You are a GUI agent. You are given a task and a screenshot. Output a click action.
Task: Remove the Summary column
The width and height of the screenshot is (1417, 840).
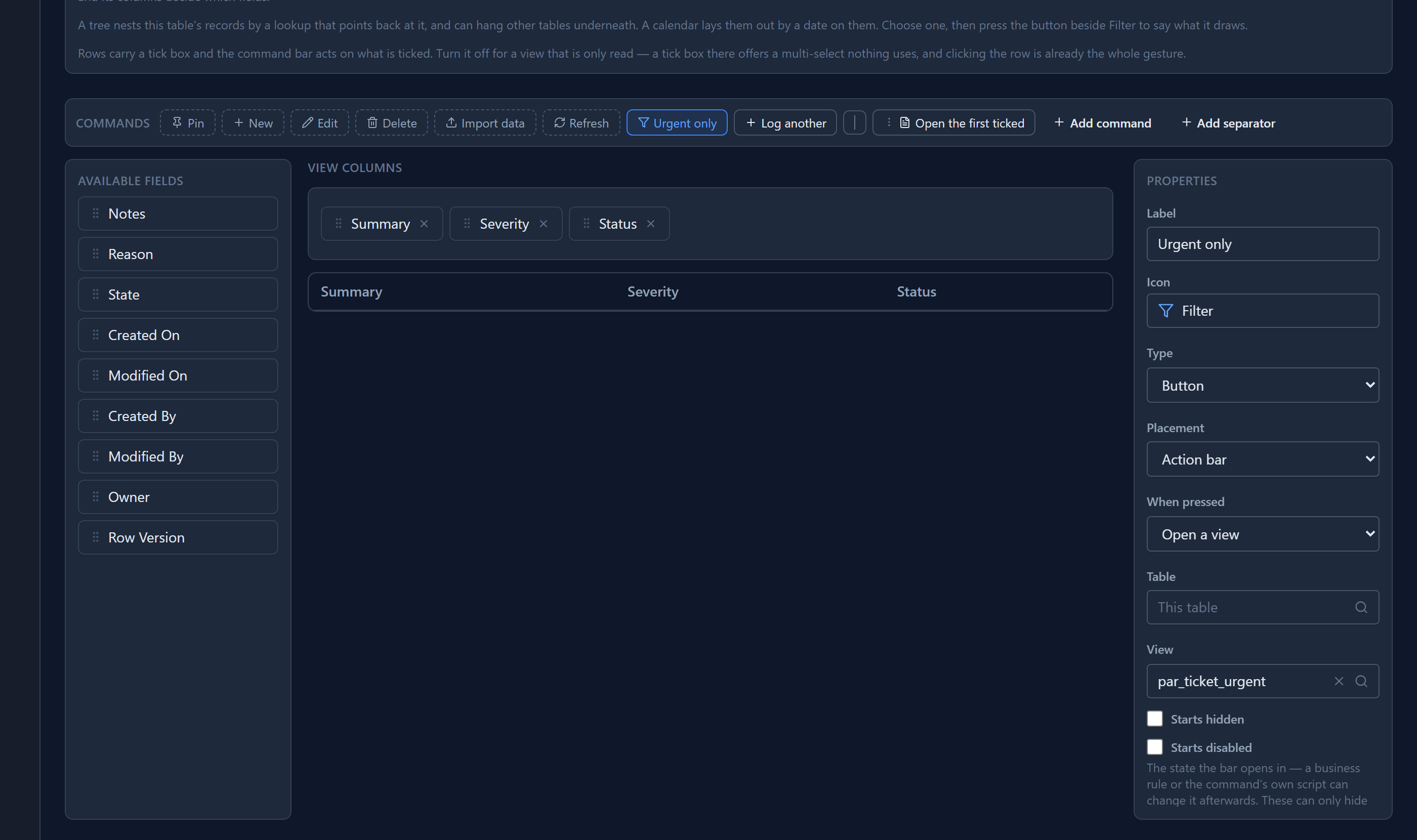pyautogui.click(x=424, y=224)
